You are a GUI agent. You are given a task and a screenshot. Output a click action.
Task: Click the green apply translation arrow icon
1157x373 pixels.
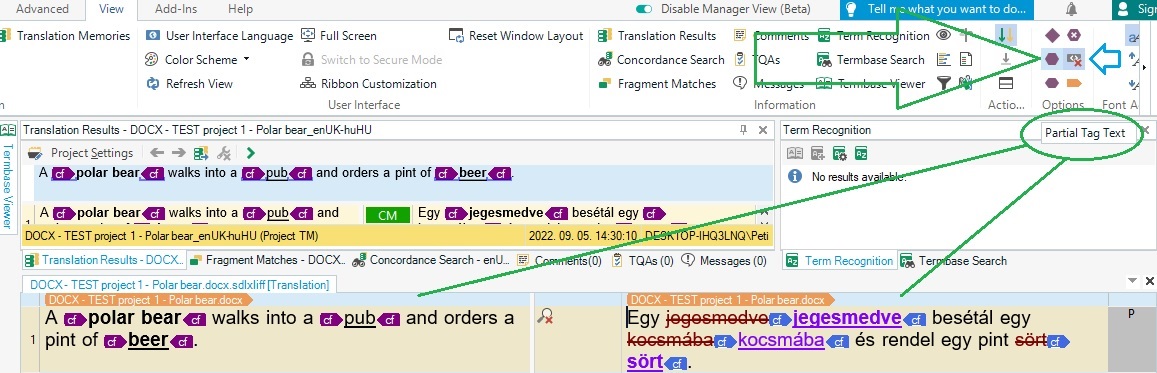coord(251,153)
